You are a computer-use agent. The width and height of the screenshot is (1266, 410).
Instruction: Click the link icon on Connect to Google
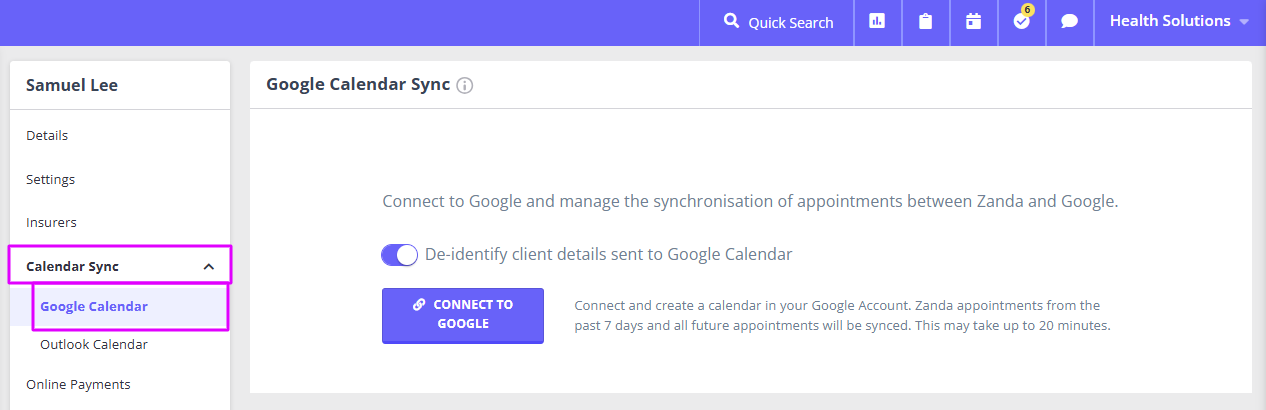(x=419, y=304)
